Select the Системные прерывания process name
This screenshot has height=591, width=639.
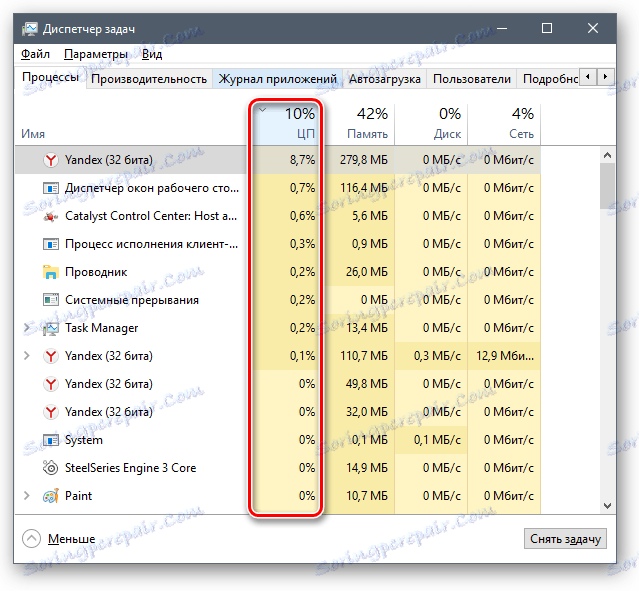132,300
